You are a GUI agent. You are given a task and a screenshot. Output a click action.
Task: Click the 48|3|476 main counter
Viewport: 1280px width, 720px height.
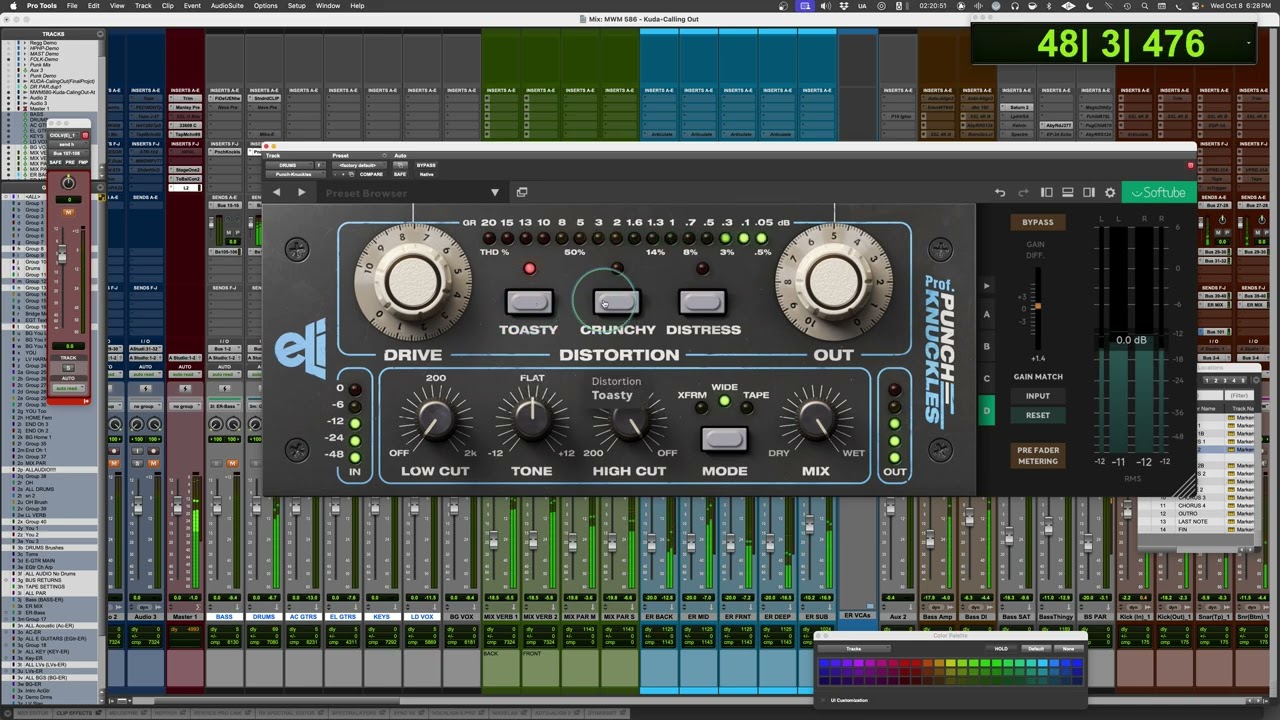pos(1120,44)
